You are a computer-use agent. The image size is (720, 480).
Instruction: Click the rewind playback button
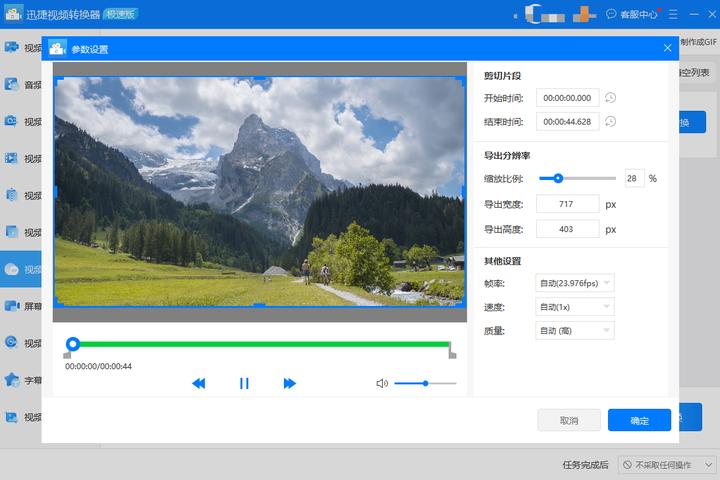[x=198, y=383]
